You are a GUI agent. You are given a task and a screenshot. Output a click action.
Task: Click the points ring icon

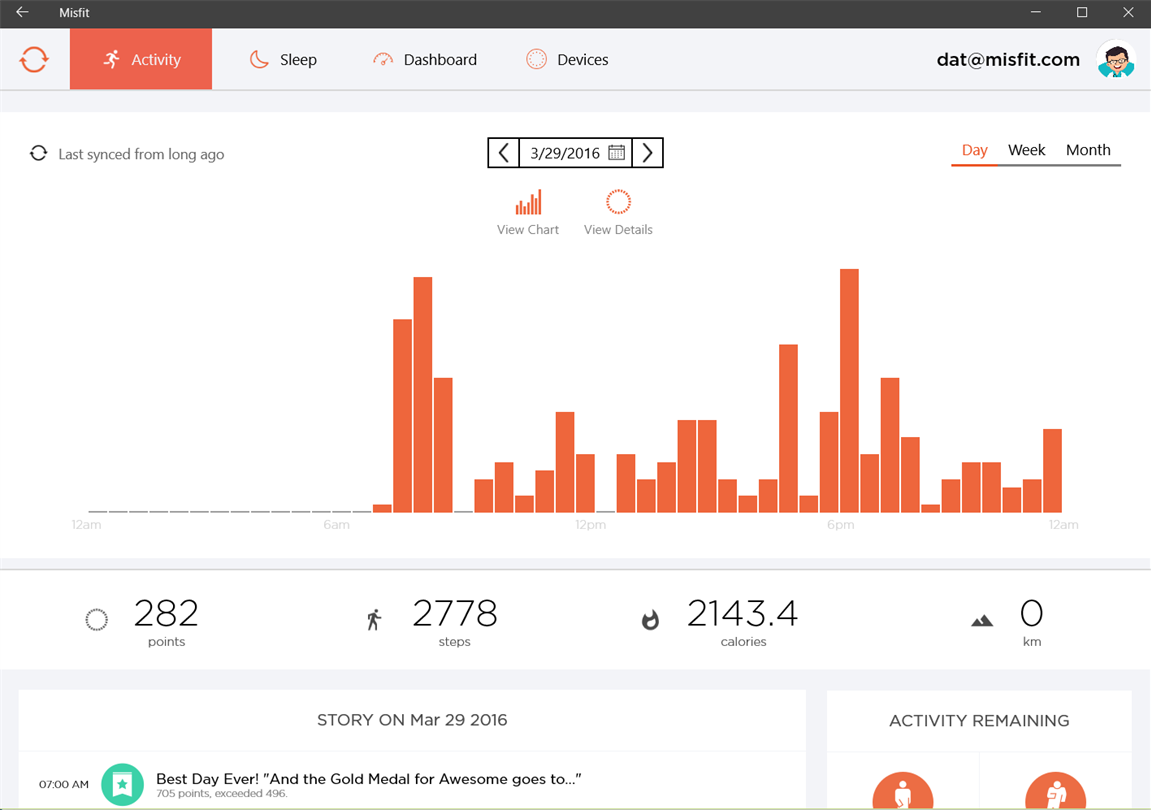pyautogui.click(x=96, y=620)
